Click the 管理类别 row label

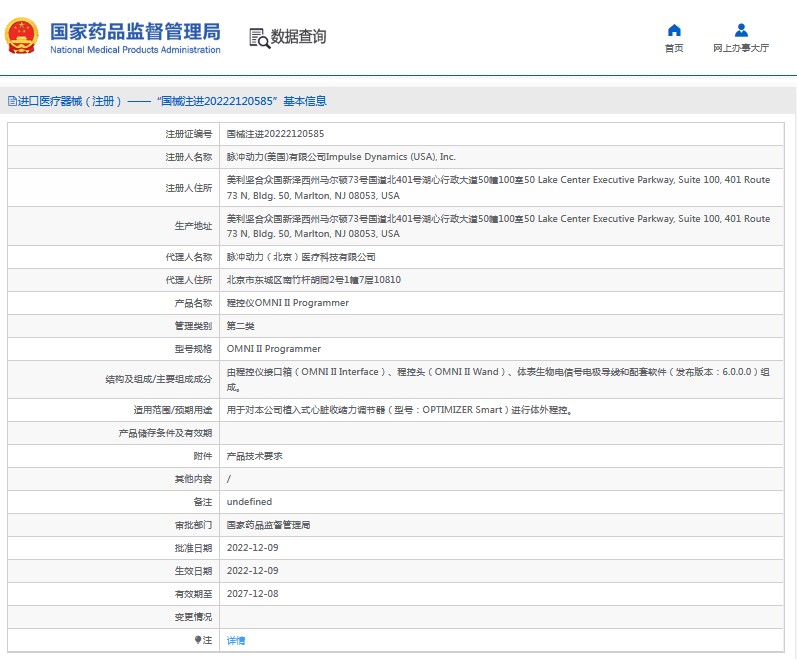point(193,326)
